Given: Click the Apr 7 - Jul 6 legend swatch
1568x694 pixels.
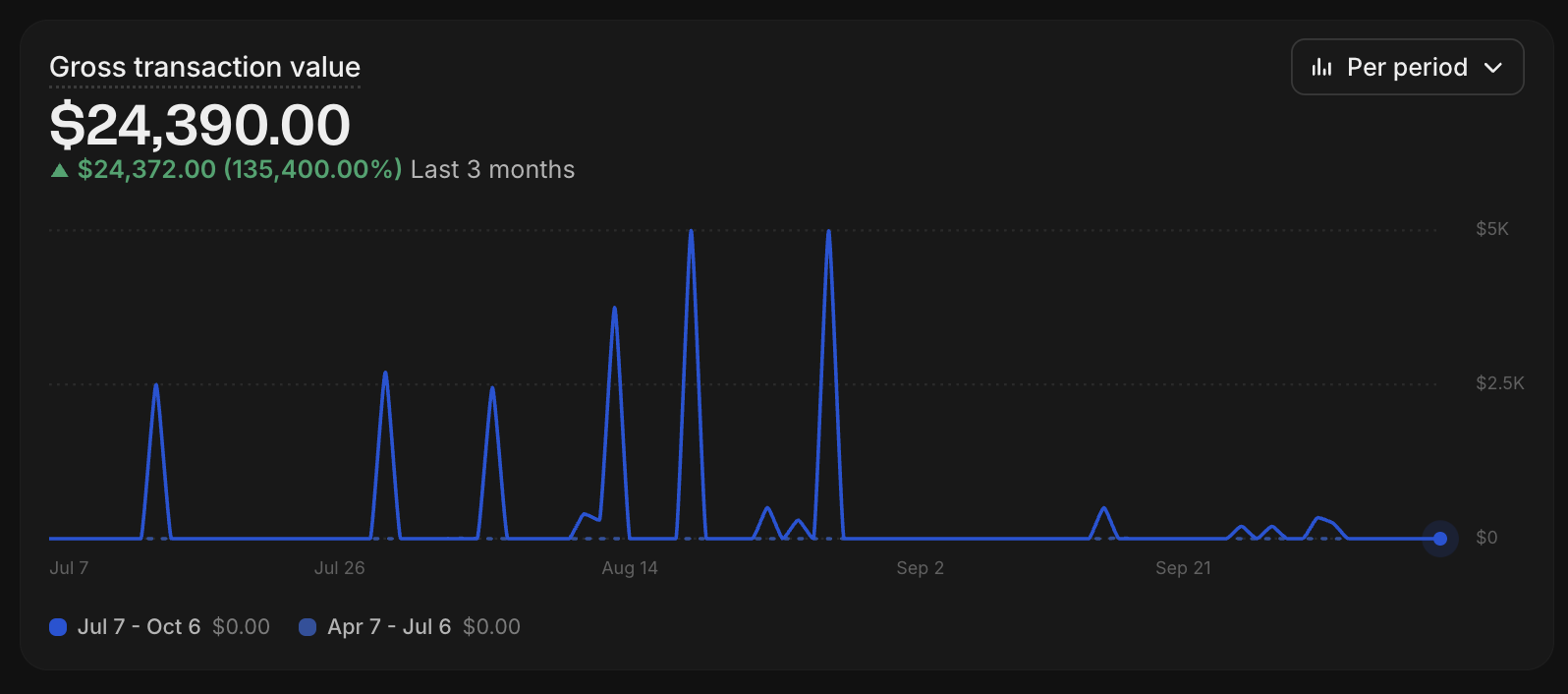Looking at the screenshot, I should tap(308, 627).
